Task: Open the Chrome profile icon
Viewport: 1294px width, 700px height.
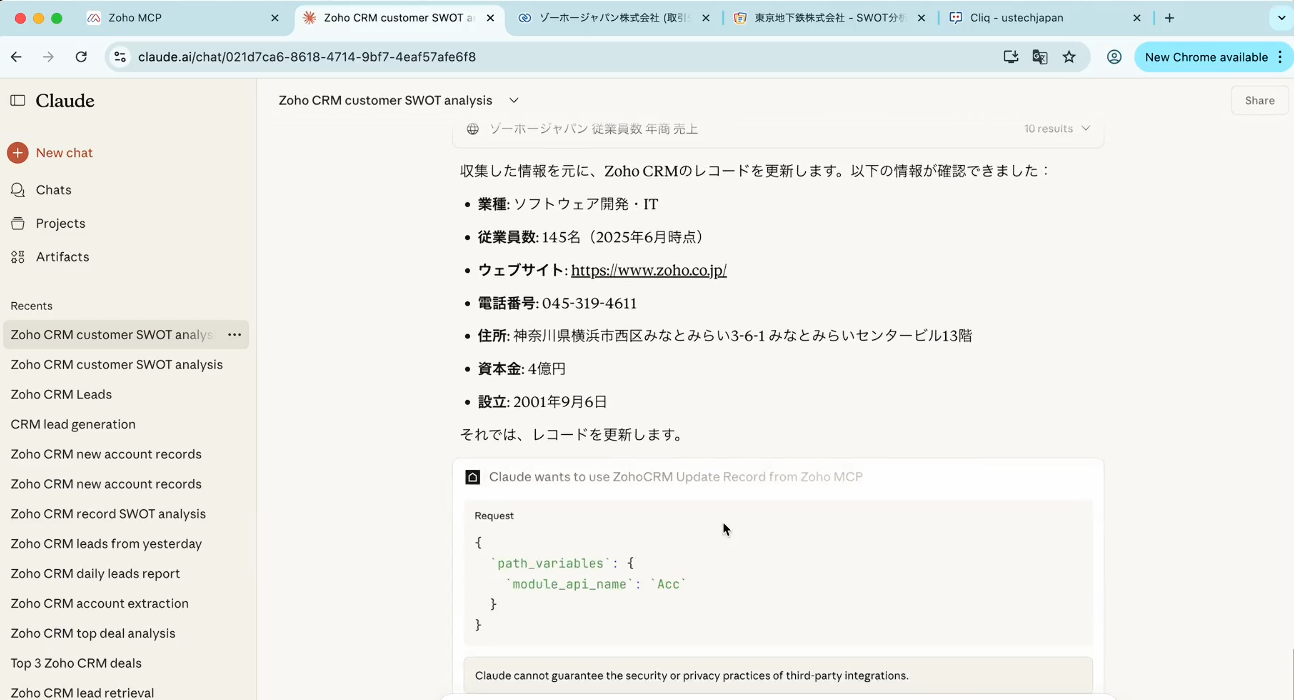Action: tap(1114, 57)
